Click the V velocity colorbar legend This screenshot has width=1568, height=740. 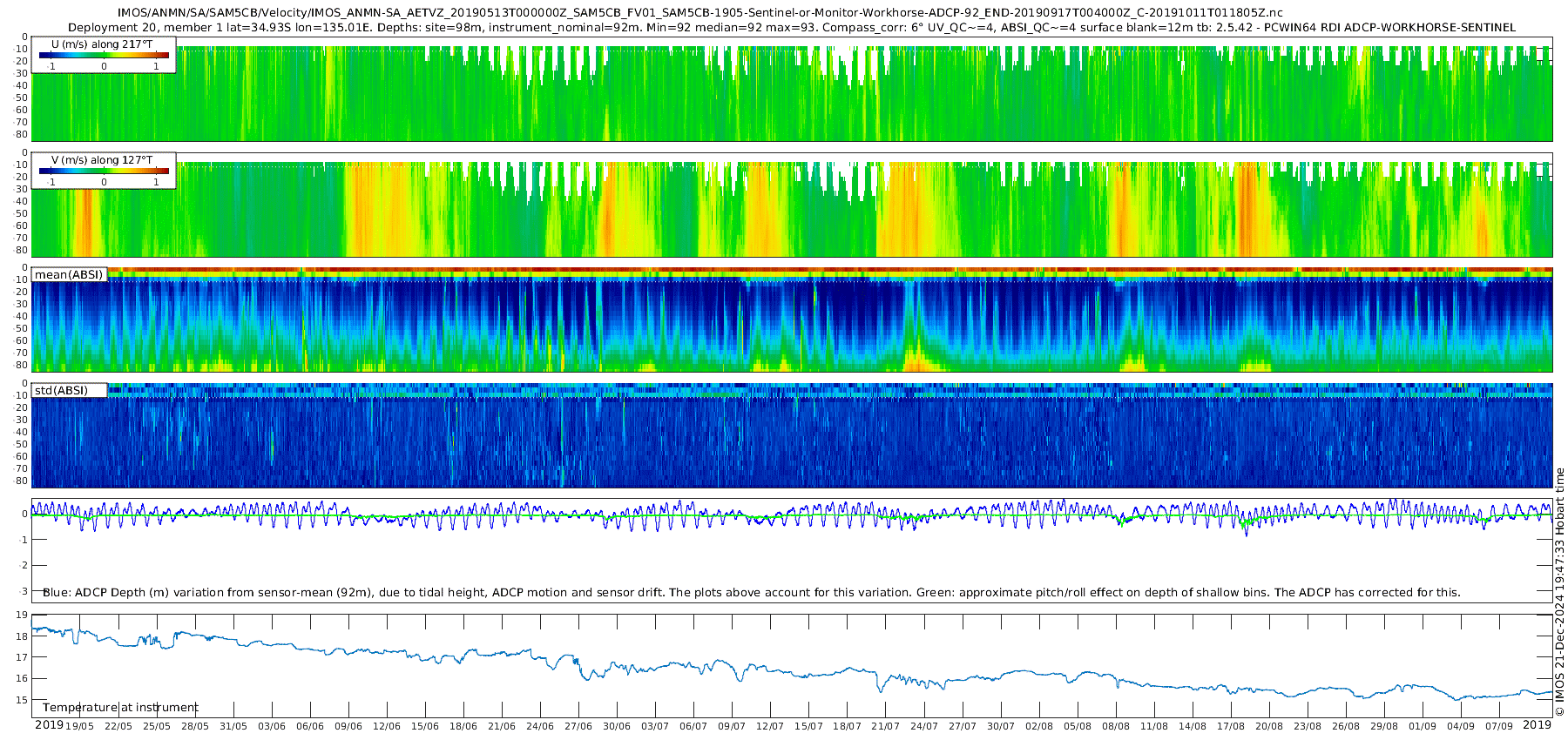point(104,172)
